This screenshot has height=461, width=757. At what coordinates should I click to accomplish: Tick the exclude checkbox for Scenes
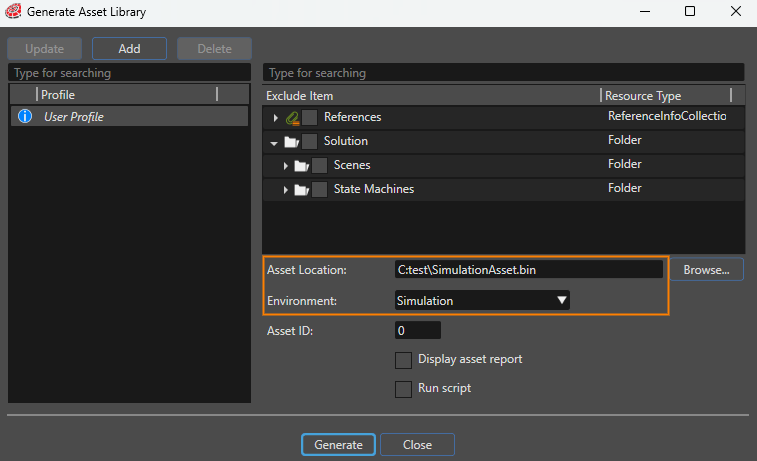coord(320,166)
